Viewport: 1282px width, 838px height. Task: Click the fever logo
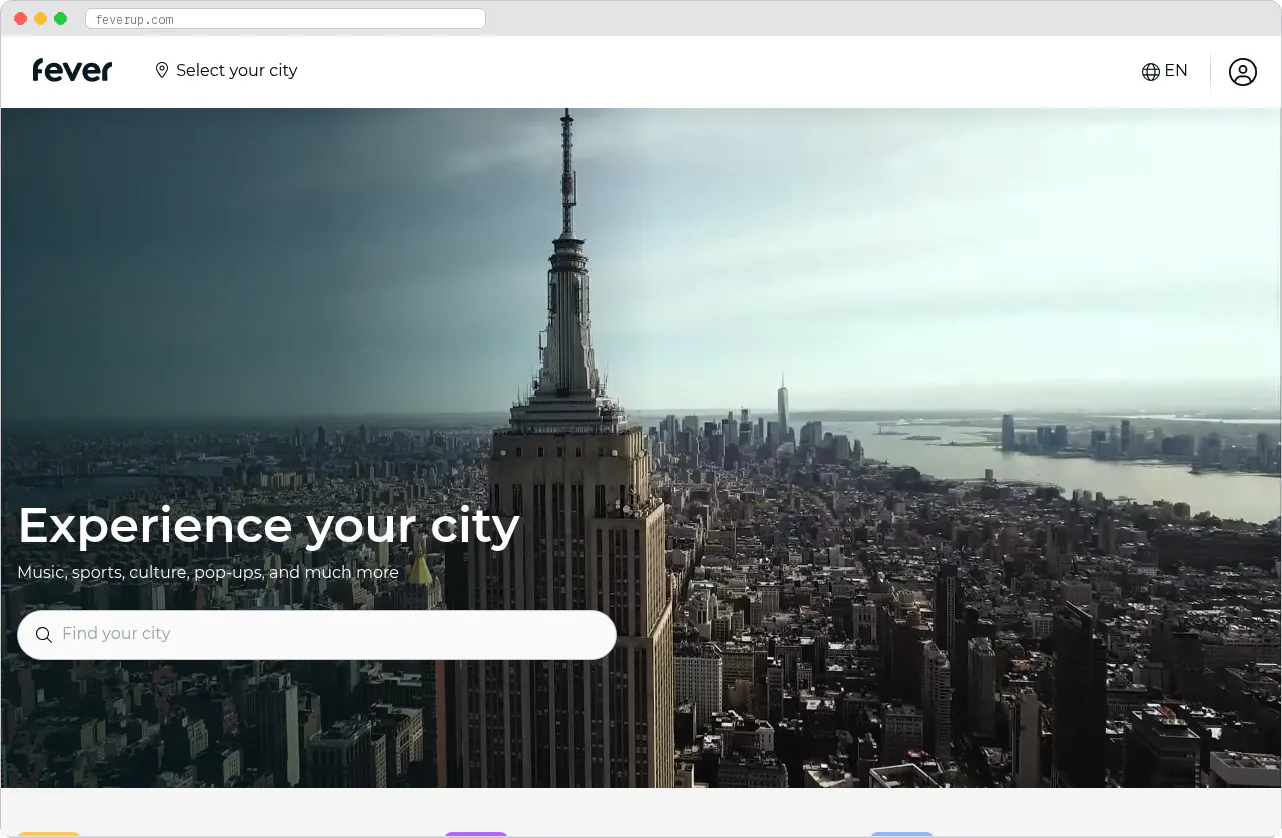click(x=71, y=70)
